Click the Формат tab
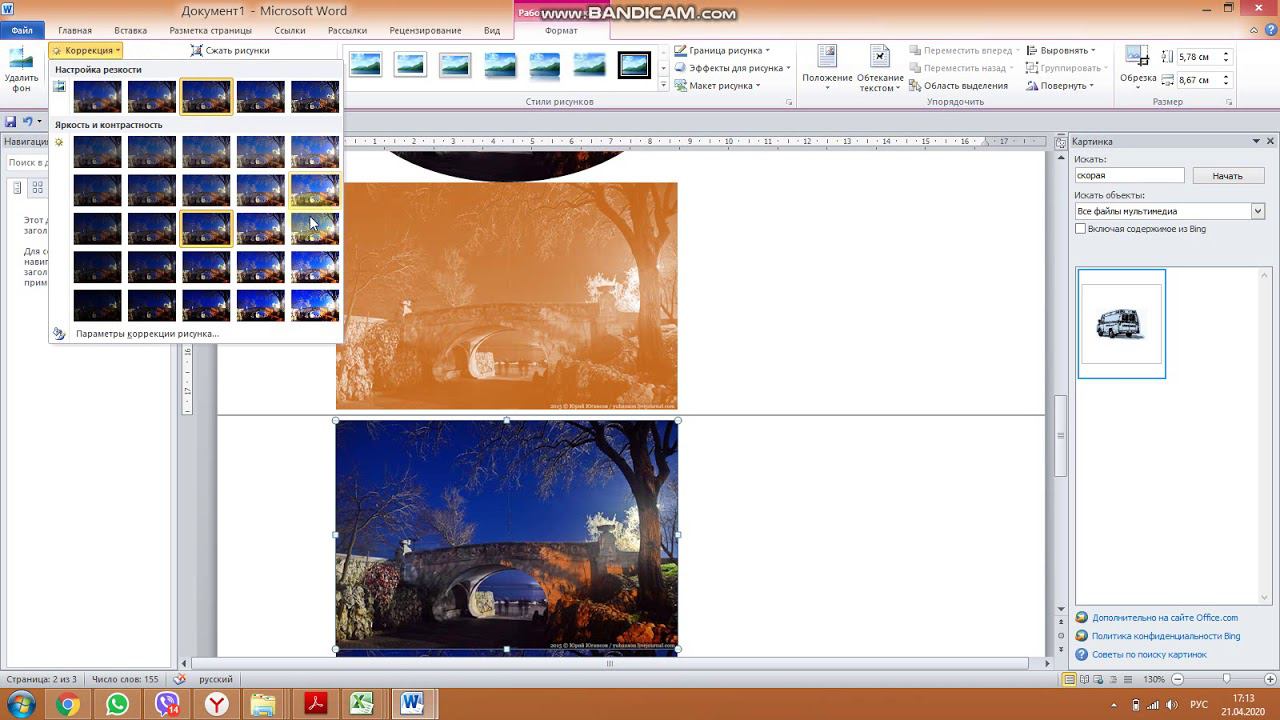Viewport: 1280px width, 720px height. click(561, 30)
